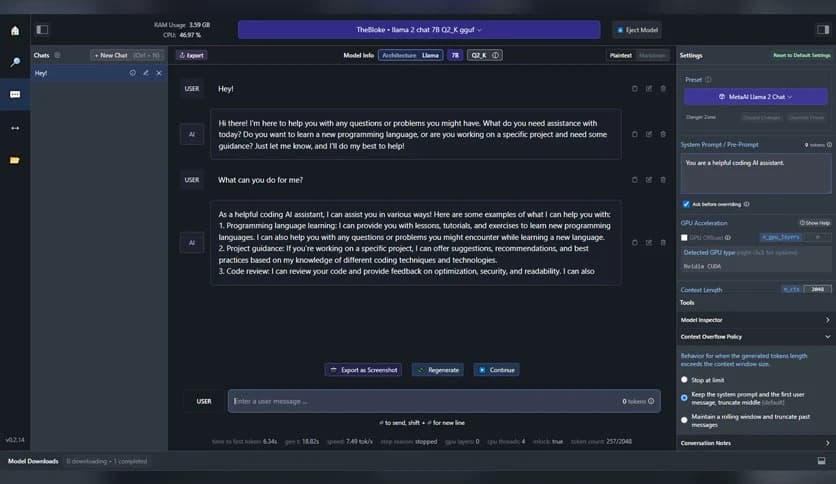Image resolution: width=836 pixels, height=484 pixels.
Task: Enable the GPU Offload checkbox
Action: tap(684, 238)
